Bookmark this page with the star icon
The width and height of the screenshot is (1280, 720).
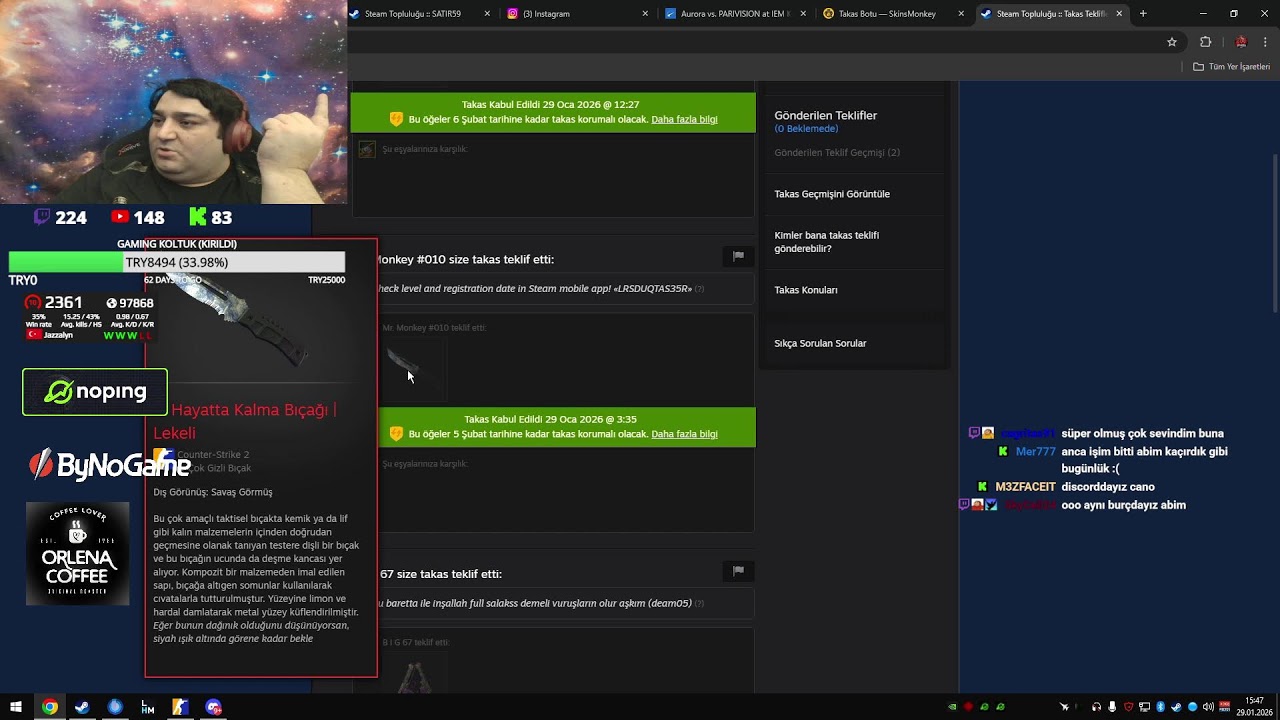pos(1172,42)
